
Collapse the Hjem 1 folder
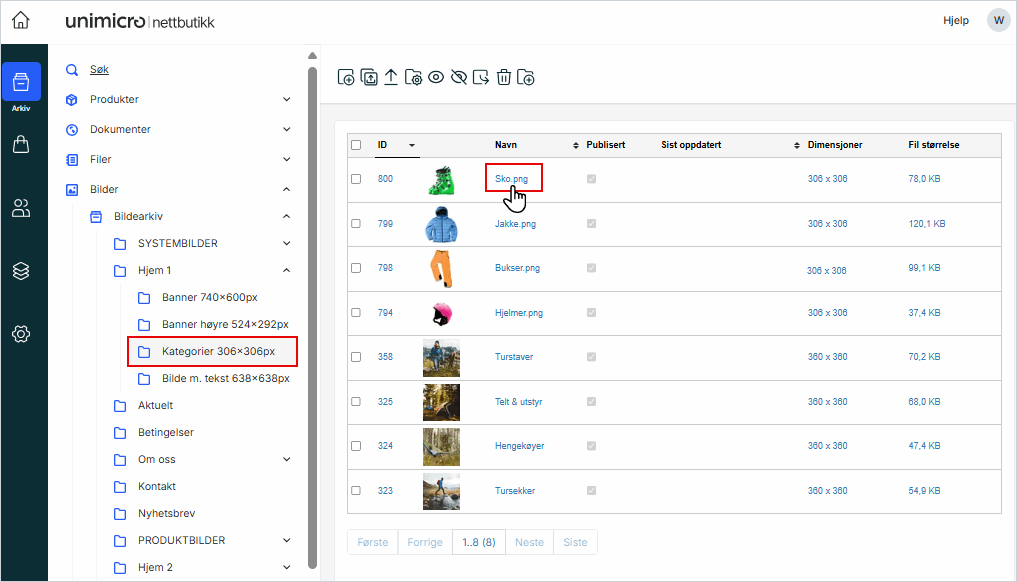287,270
